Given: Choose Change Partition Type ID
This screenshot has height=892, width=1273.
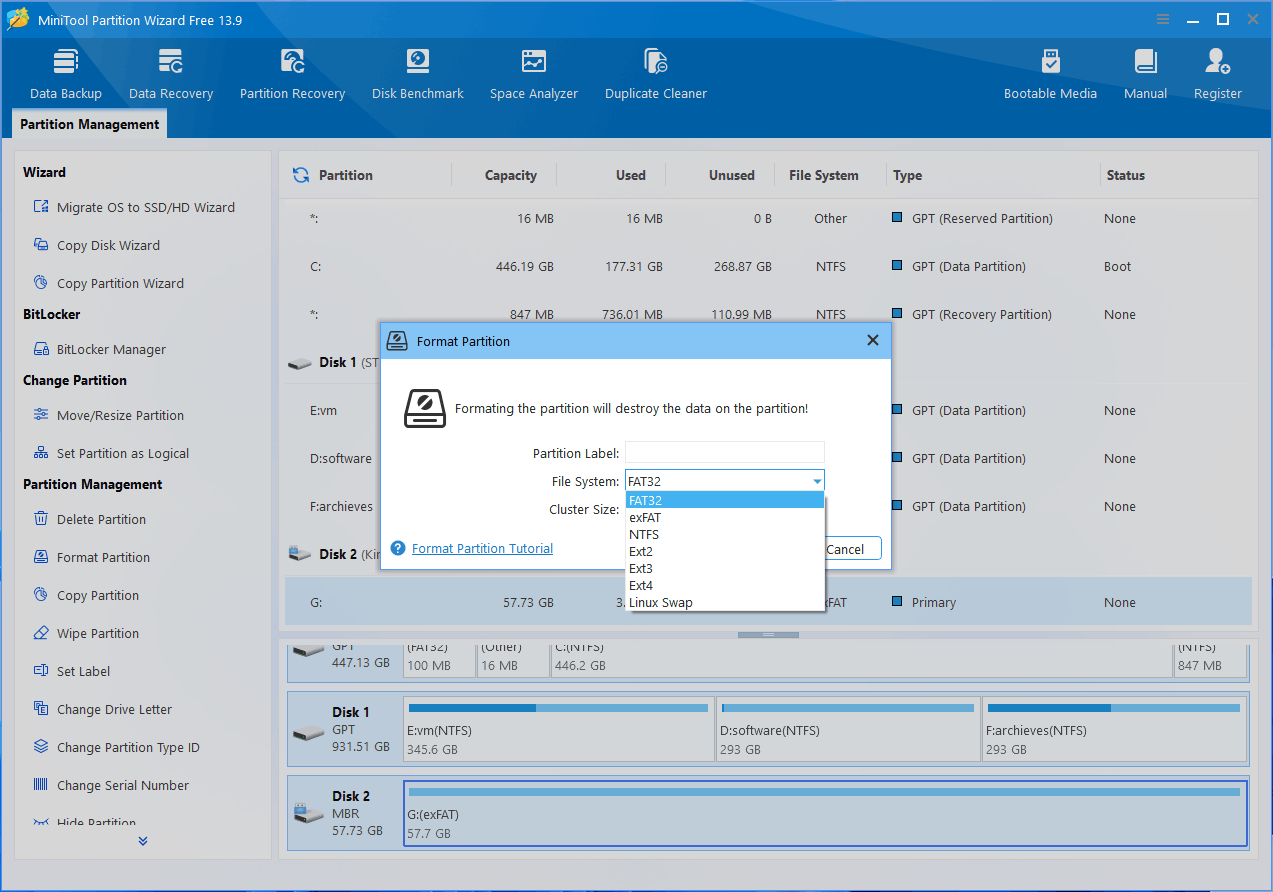Looking at the screenshot, I should coord(116,747).
